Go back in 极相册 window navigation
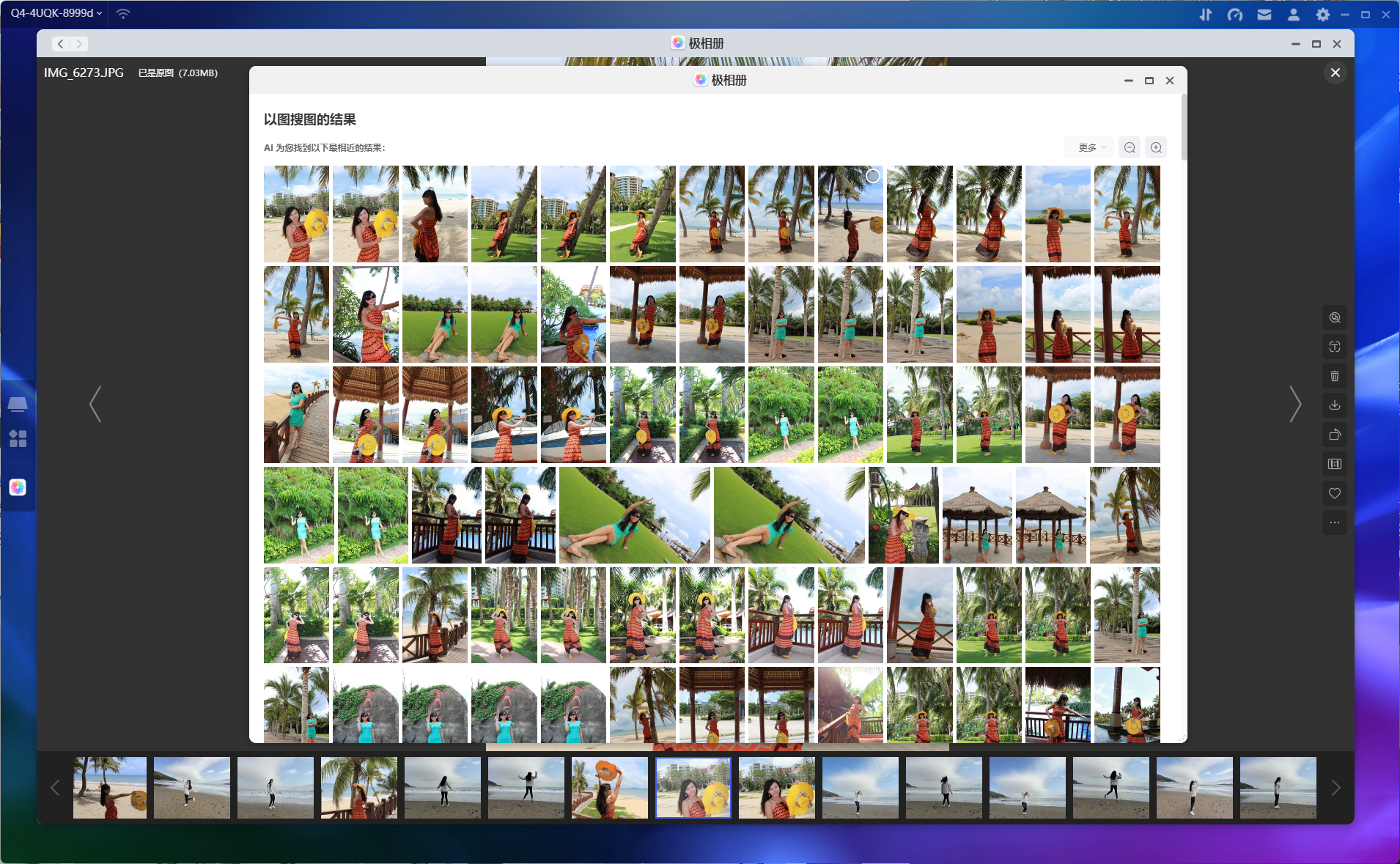The height and width of the screenshot is (864, 1400). 61,44
